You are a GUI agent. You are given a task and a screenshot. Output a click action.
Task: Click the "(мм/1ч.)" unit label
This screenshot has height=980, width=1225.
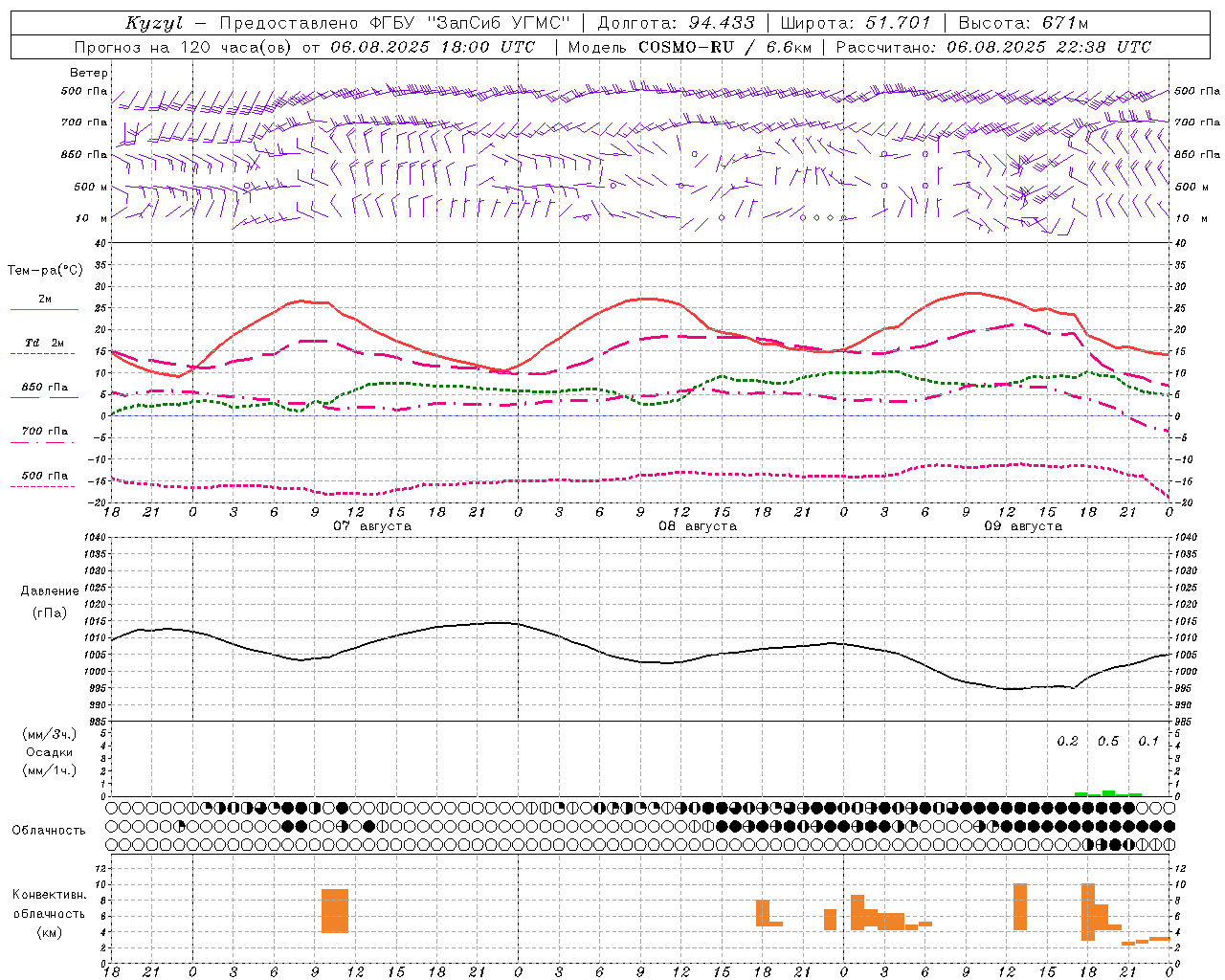click(50, 770)
